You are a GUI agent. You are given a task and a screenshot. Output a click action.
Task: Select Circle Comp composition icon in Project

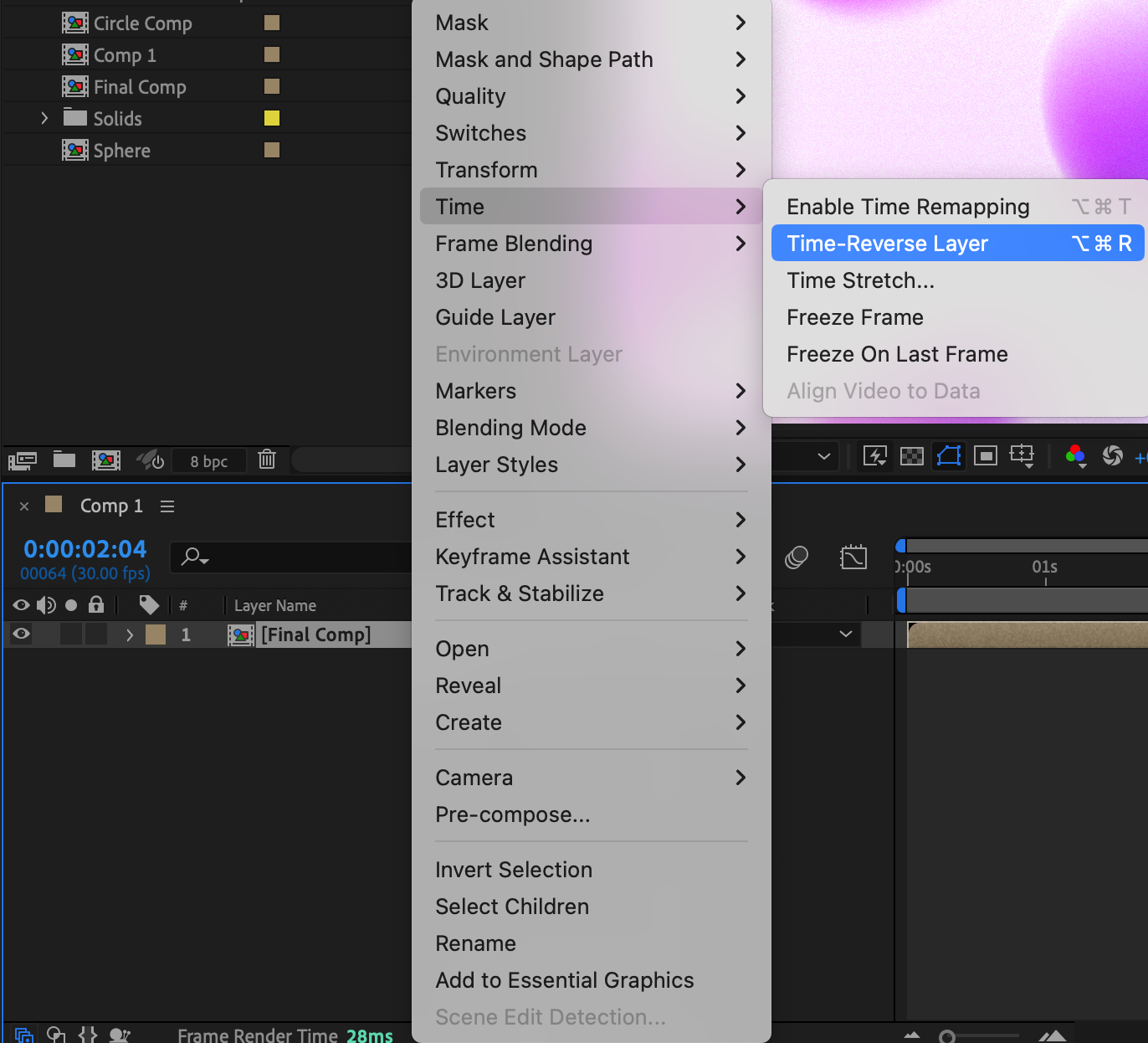(x=75, y=23)
